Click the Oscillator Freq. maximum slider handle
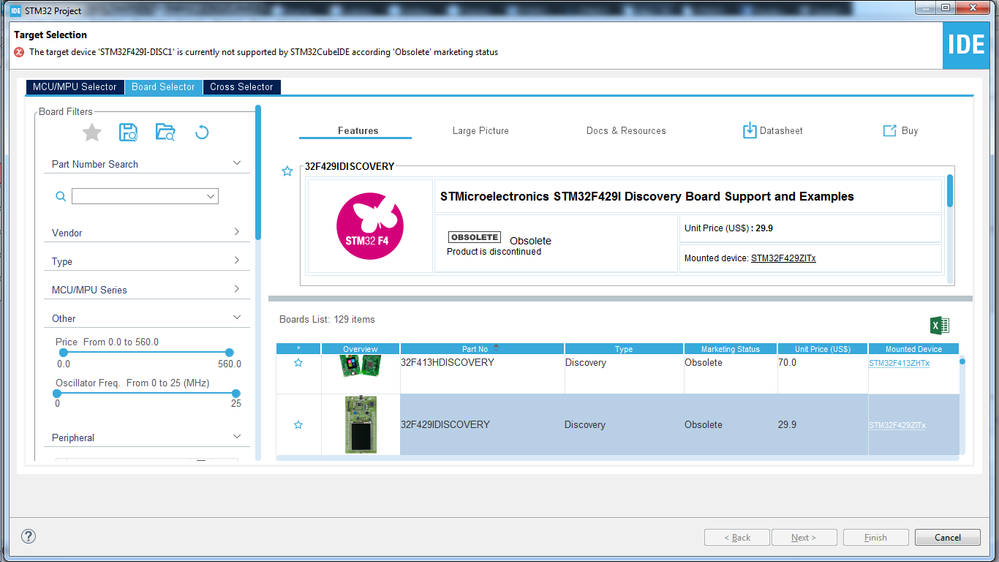 point(236,393)
